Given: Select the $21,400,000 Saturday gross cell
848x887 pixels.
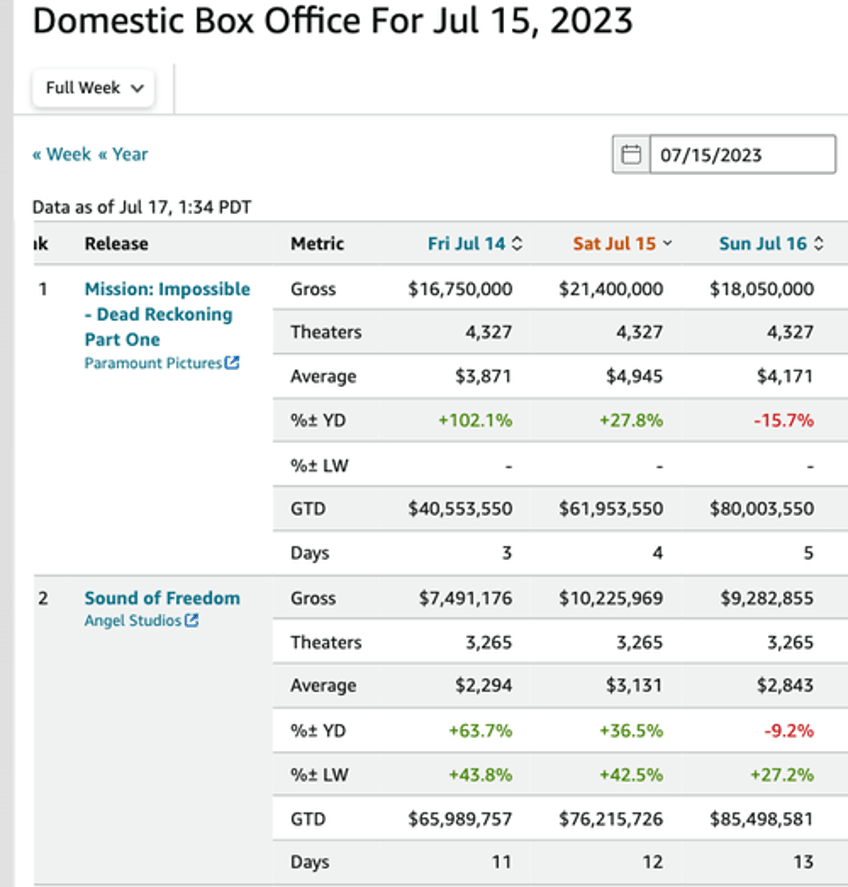Looking at the screenshot, I should point(611,289).
